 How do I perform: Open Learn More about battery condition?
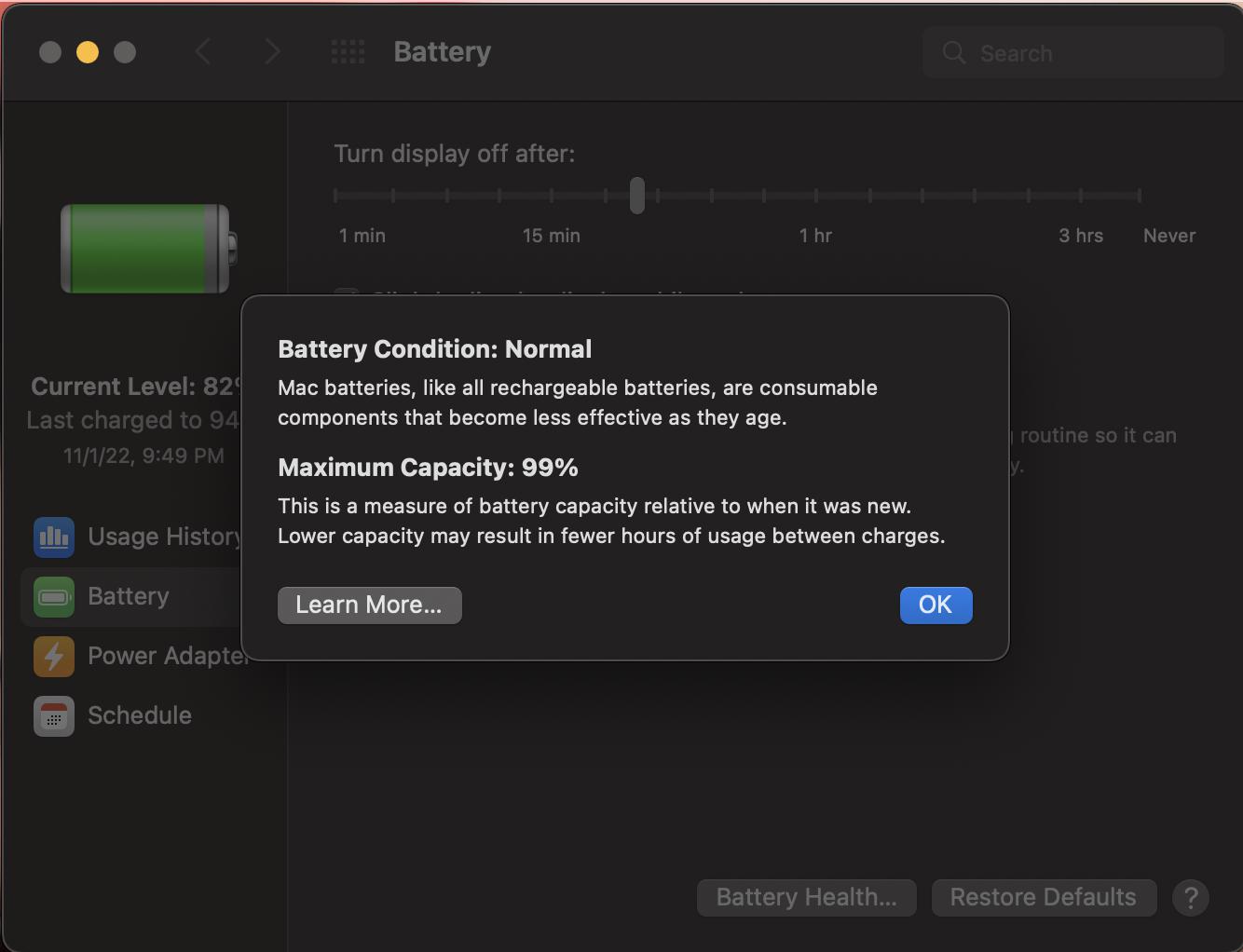click(x=369, y=605)
